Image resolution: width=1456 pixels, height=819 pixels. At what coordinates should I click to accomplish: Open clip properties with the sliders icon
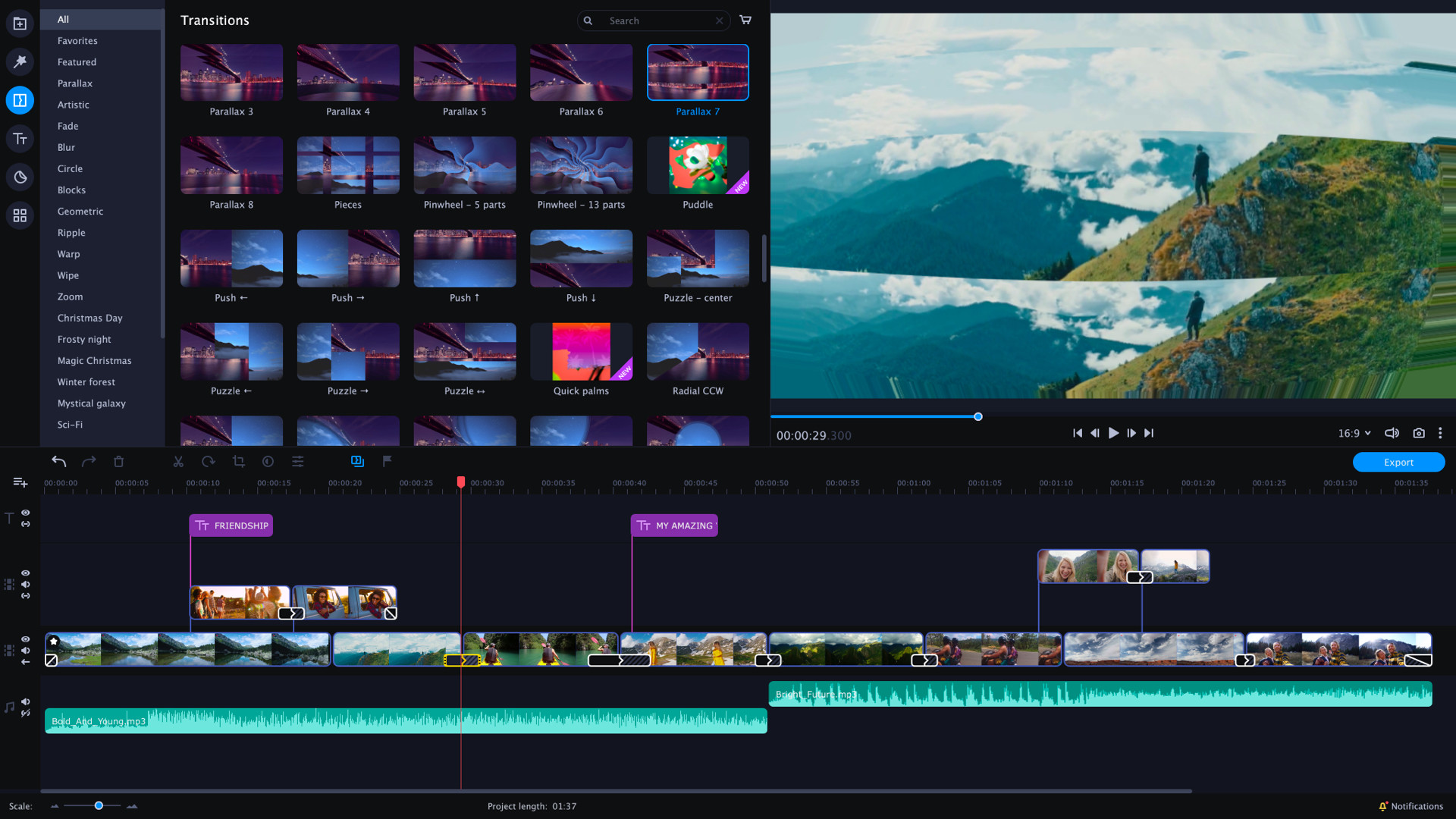coord(297,461)
